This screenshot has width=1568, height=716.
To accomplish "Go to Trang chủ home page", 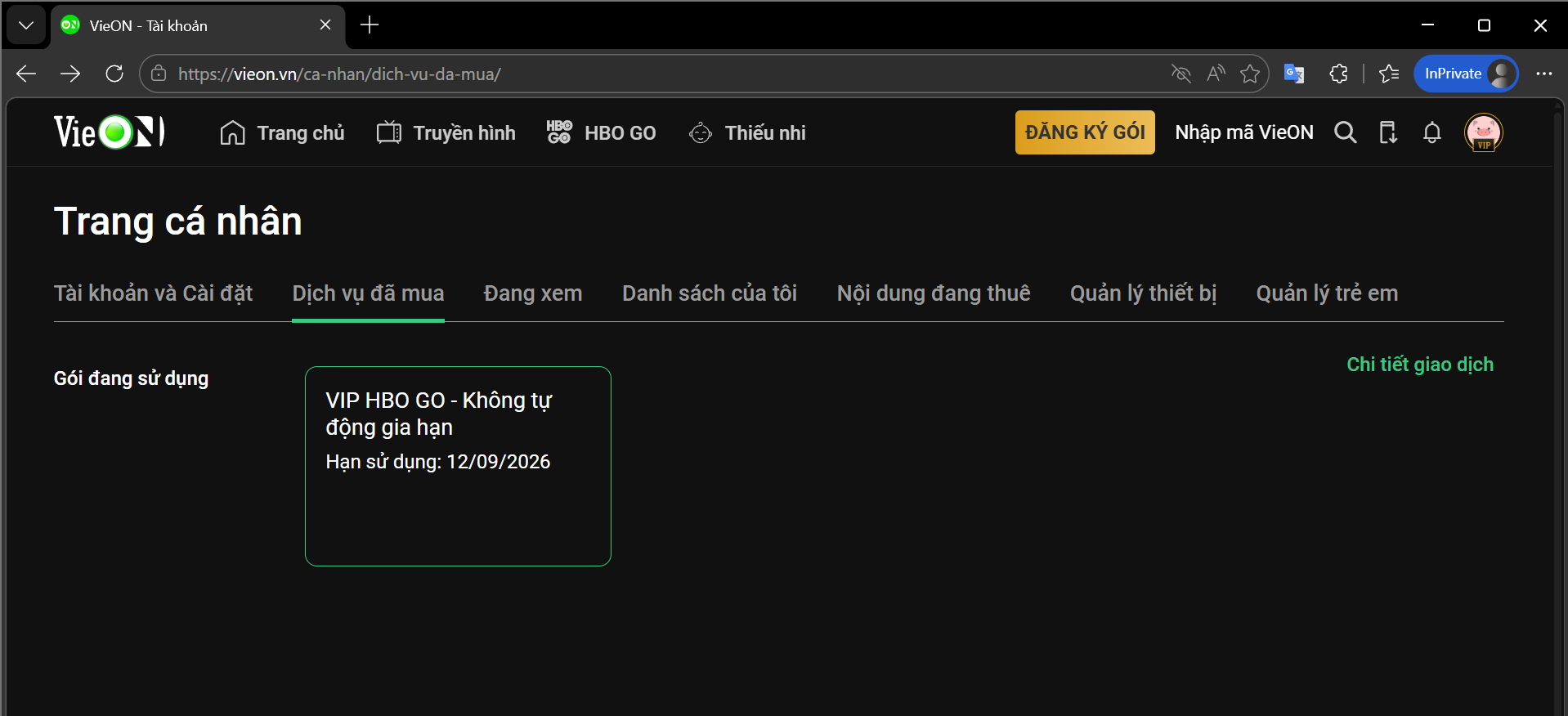I will (x=282, y=132).
